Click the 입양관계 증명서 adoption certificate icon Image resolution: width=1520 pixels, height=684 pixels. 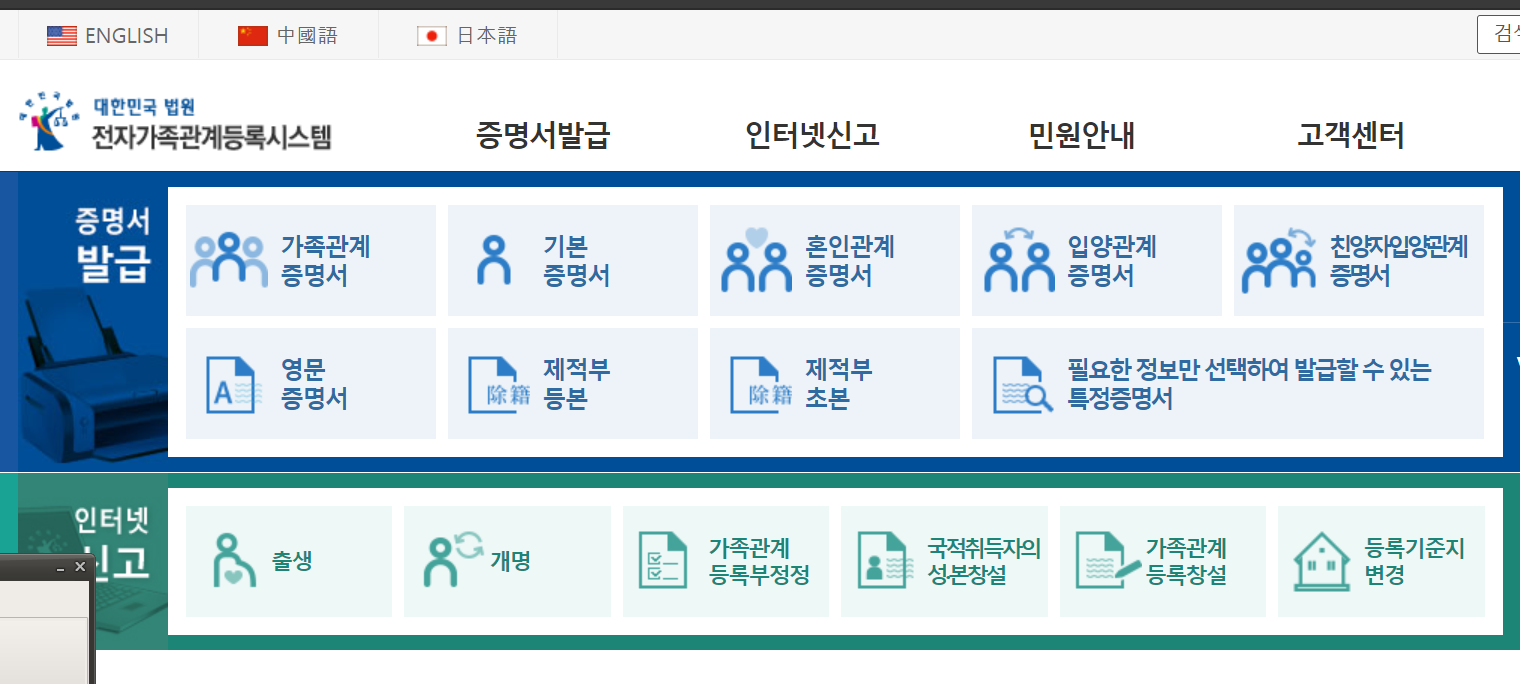[x=1096, y=260]
